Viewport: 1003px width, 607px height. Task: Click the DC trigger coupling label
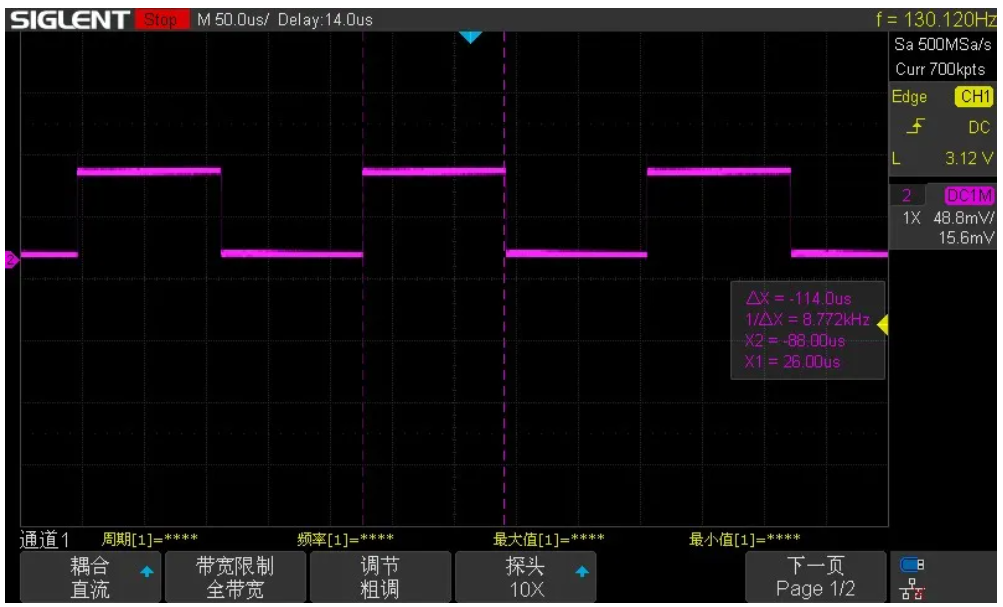point(979,127)
